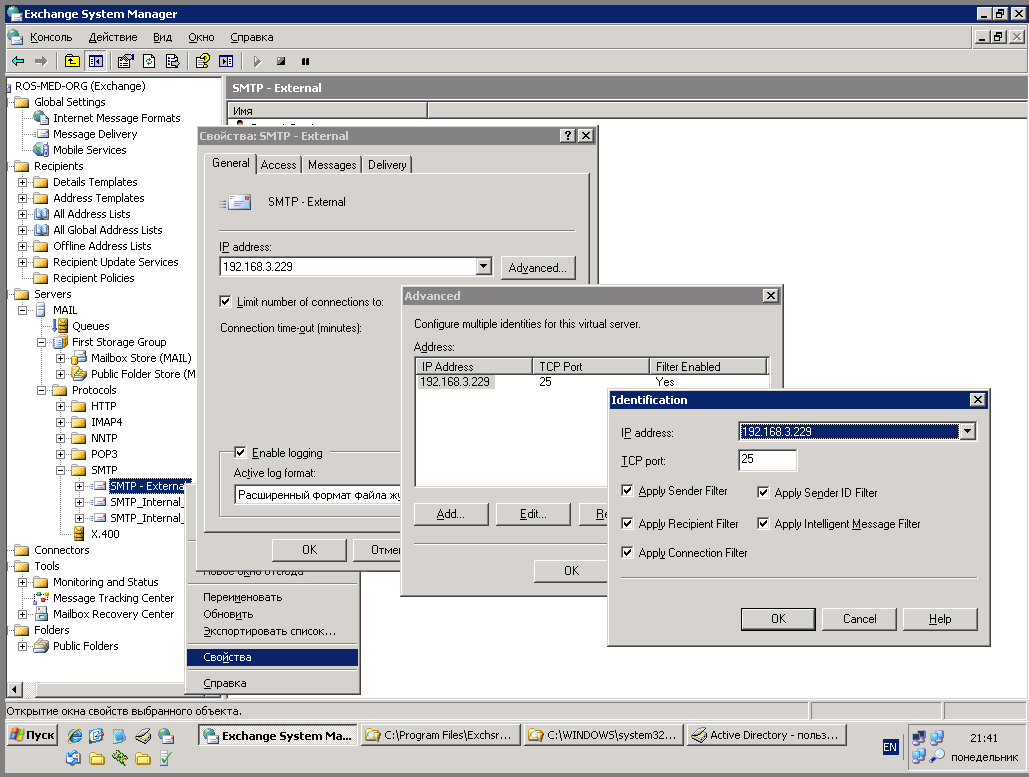Click the language indicator EN in tray
The width and height of the screenshot is (1029, 777).
click(x=890, y=747)
